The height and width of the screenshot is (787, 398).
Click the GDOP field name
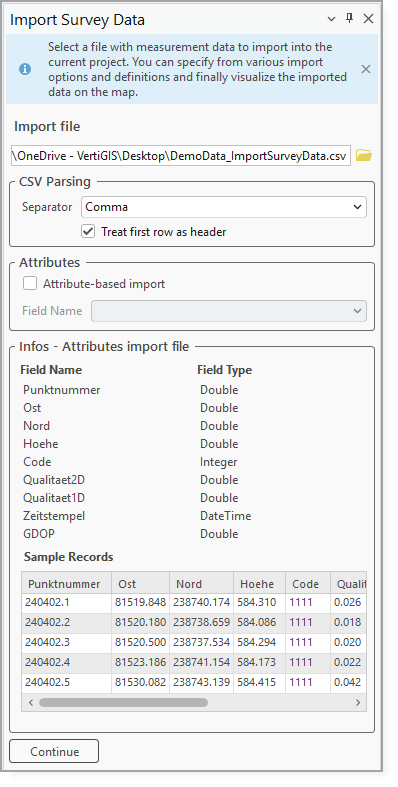39,534
